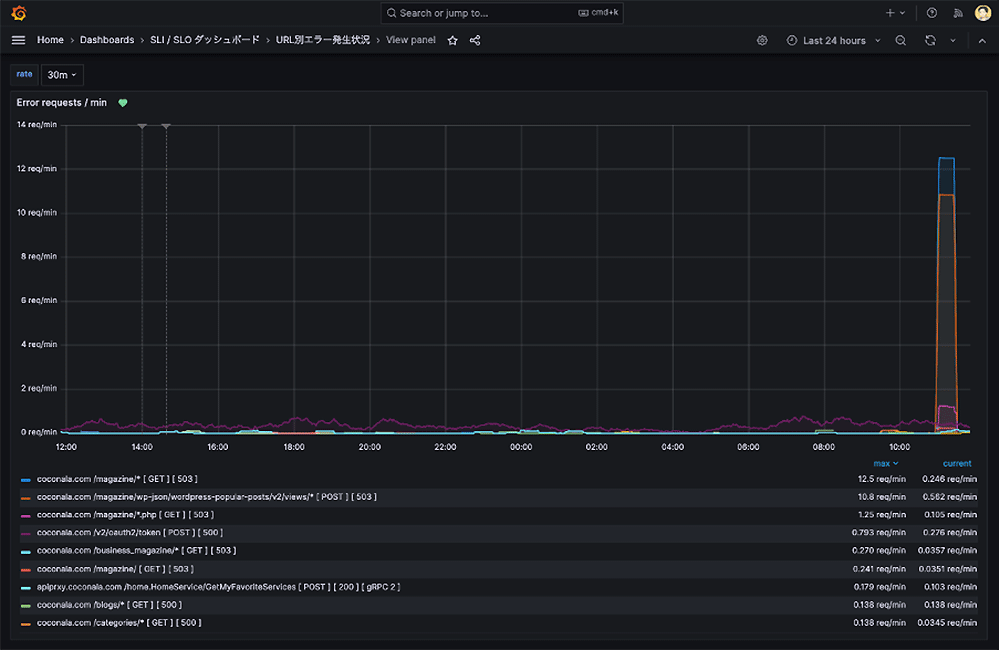Viewport: 1000px width, 650px height.
Task: Open the rate 30m variable dropdown
Action: pyautogui.click(x=62, y=75)
